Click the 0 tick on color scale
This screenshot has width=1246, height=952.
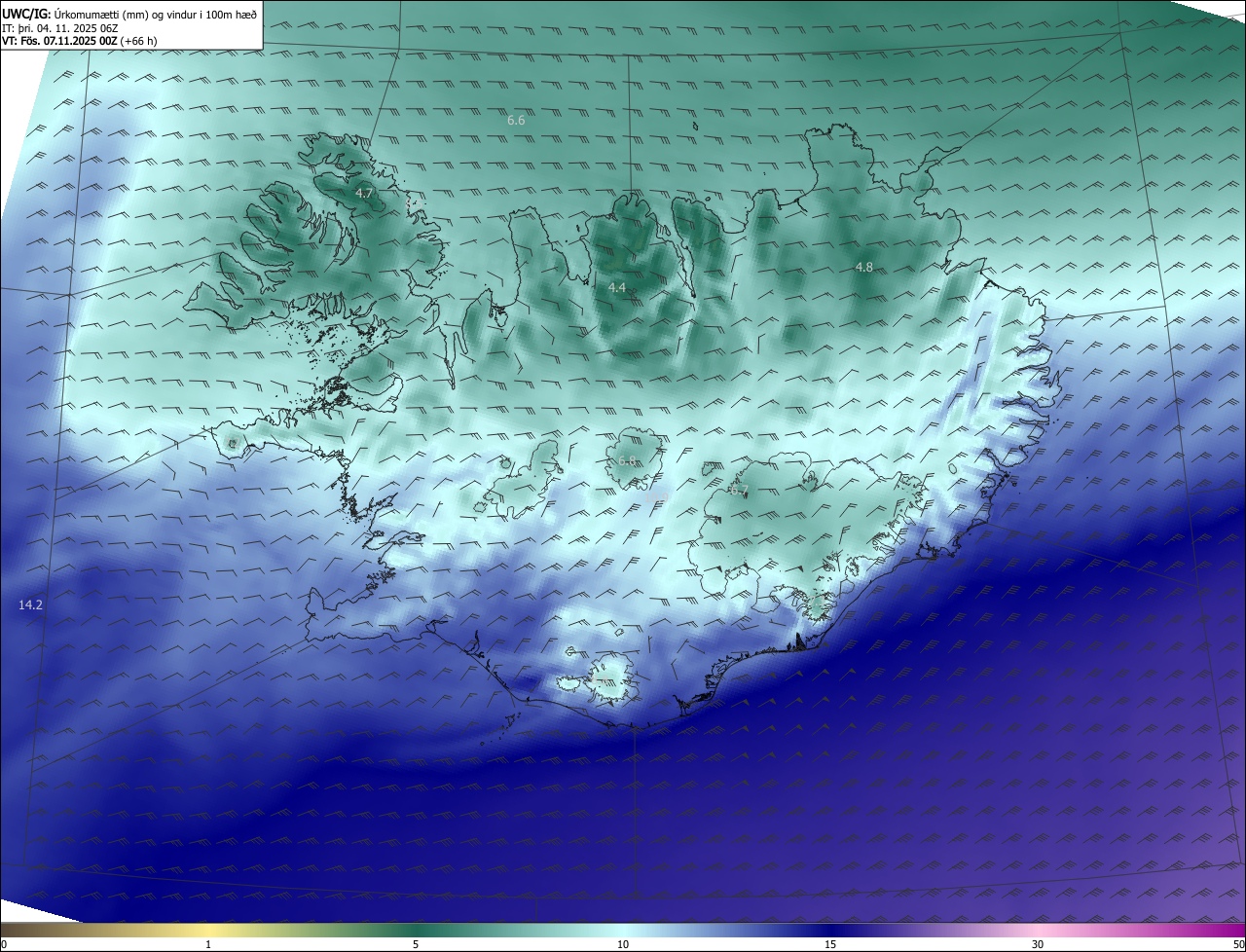(4, 944)
